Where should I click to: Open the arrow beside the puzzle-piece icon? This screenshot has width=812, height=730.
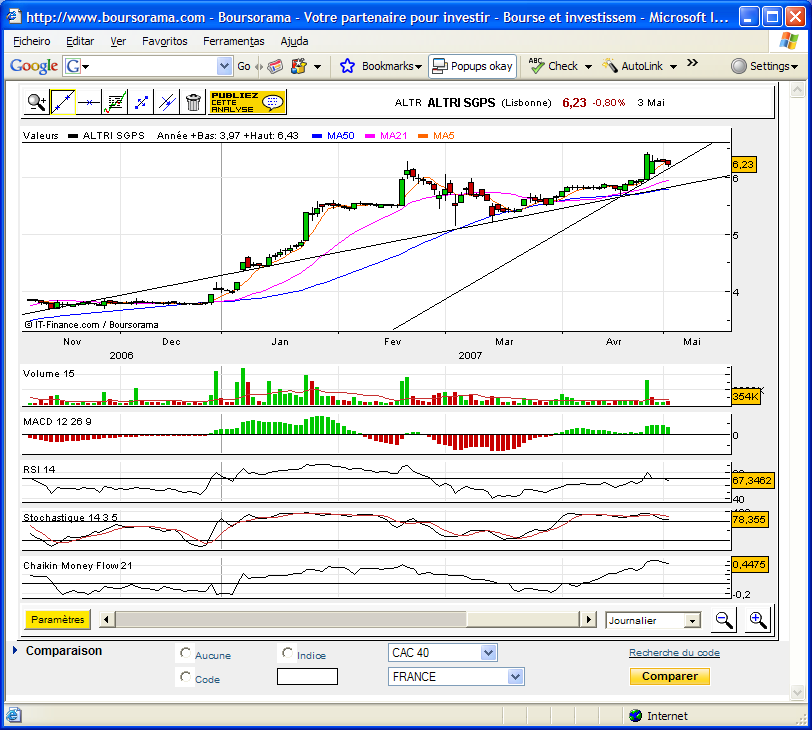click(317, 67)
